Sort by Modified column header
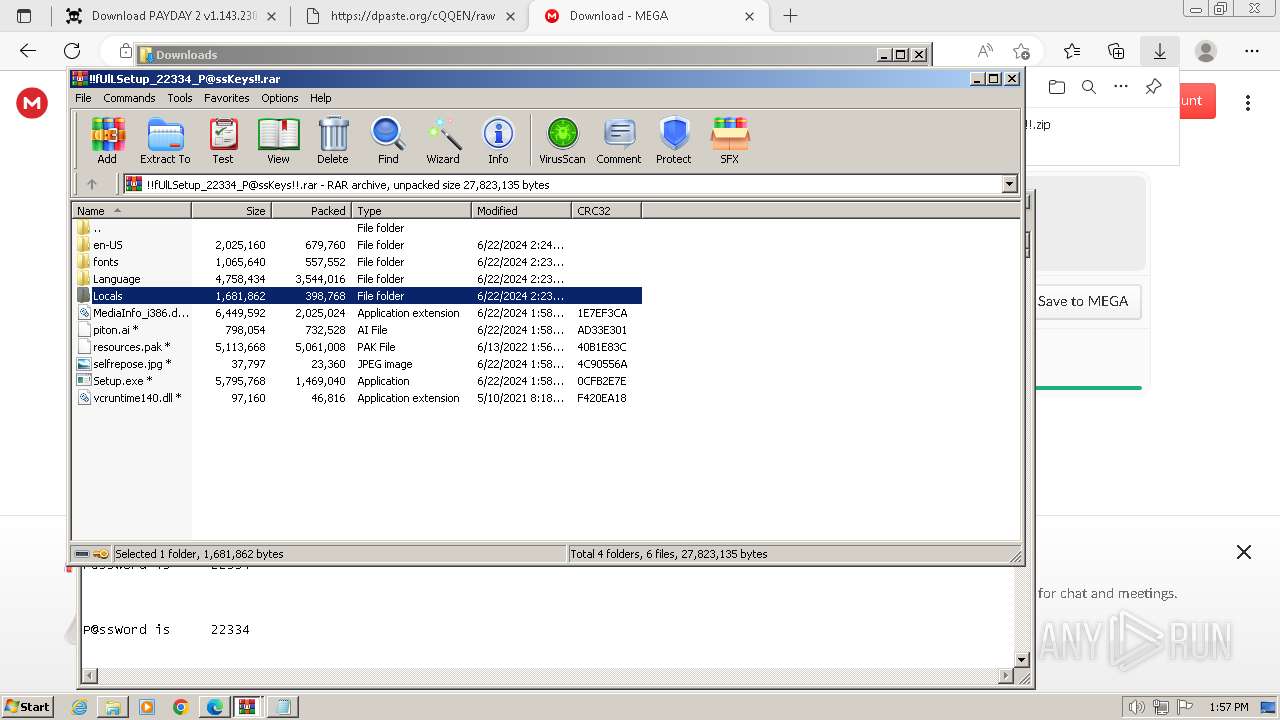1280x720 pixels. [x=521, y=210]
